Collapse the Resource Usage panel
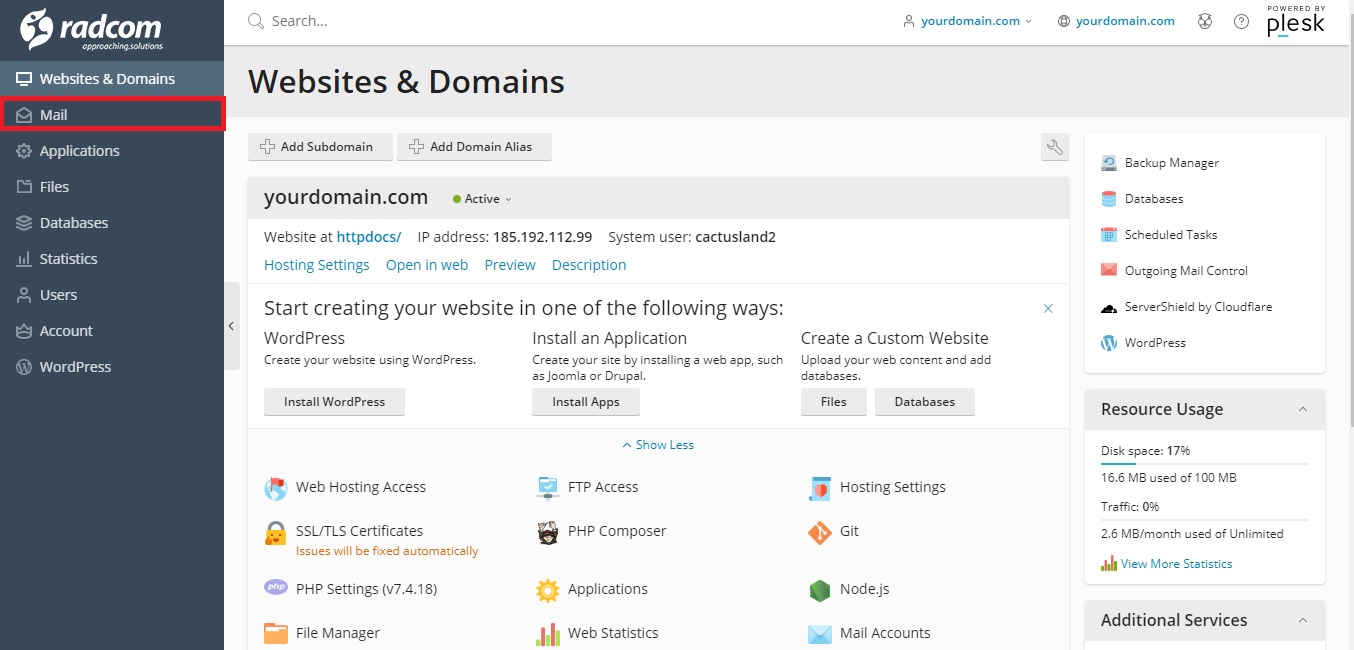The width and height of the screenshot is (1354, 650). point(1302,409)
